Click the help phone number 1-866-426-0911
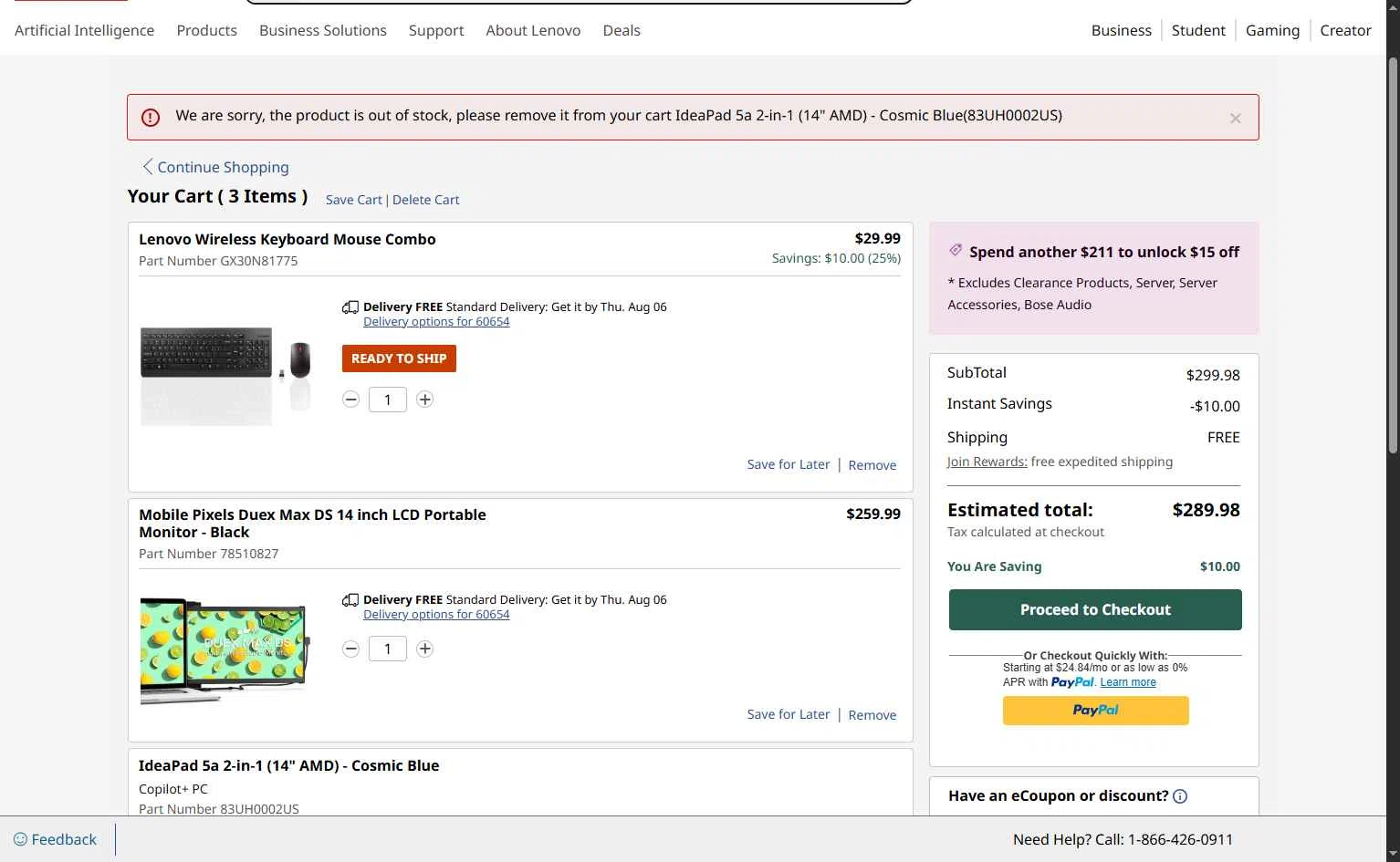 (x=1181, y=839)
